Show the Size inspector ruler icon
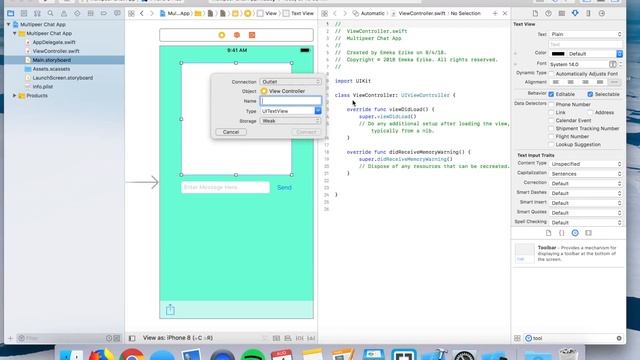The image size is (640, 360). click(588, 13)
